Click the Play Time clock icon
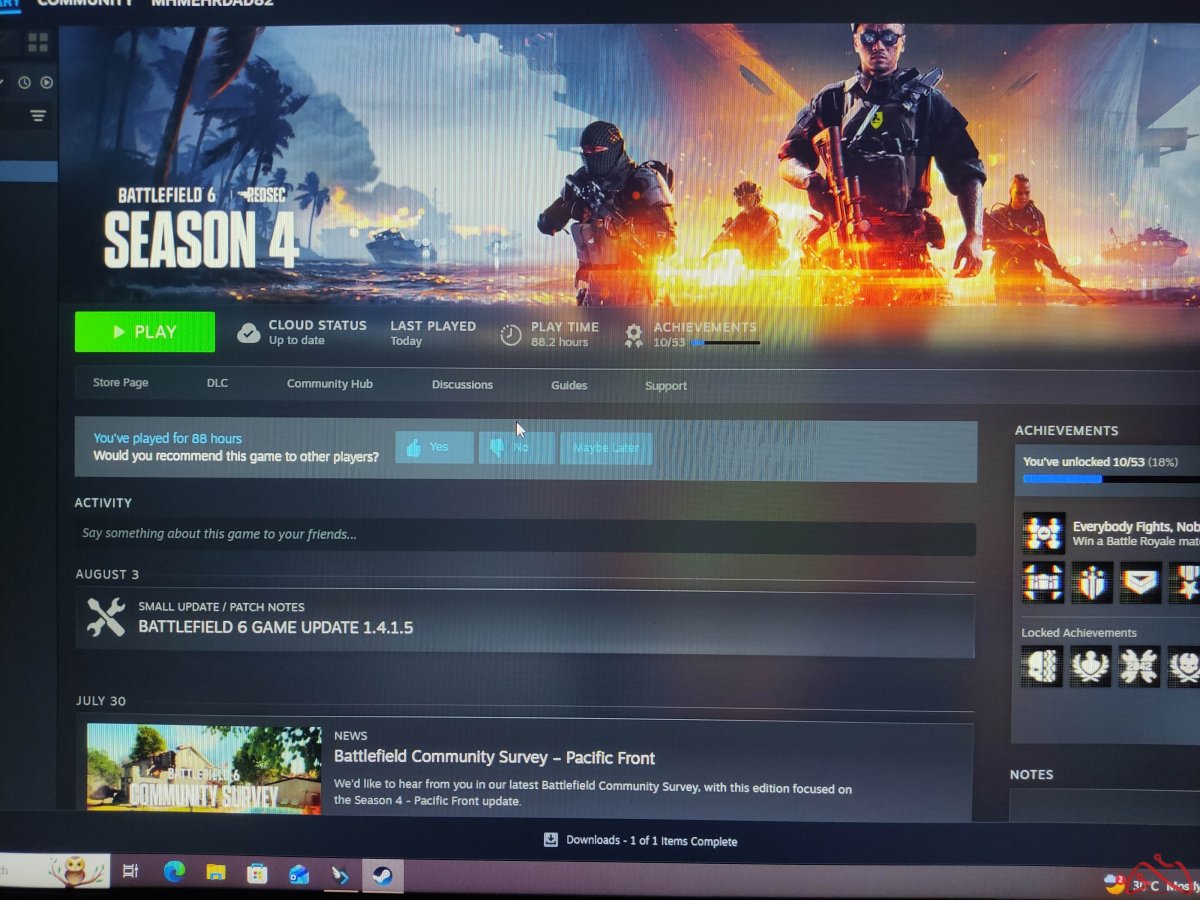Viewport: 1200px width, 900px height. 511,335
